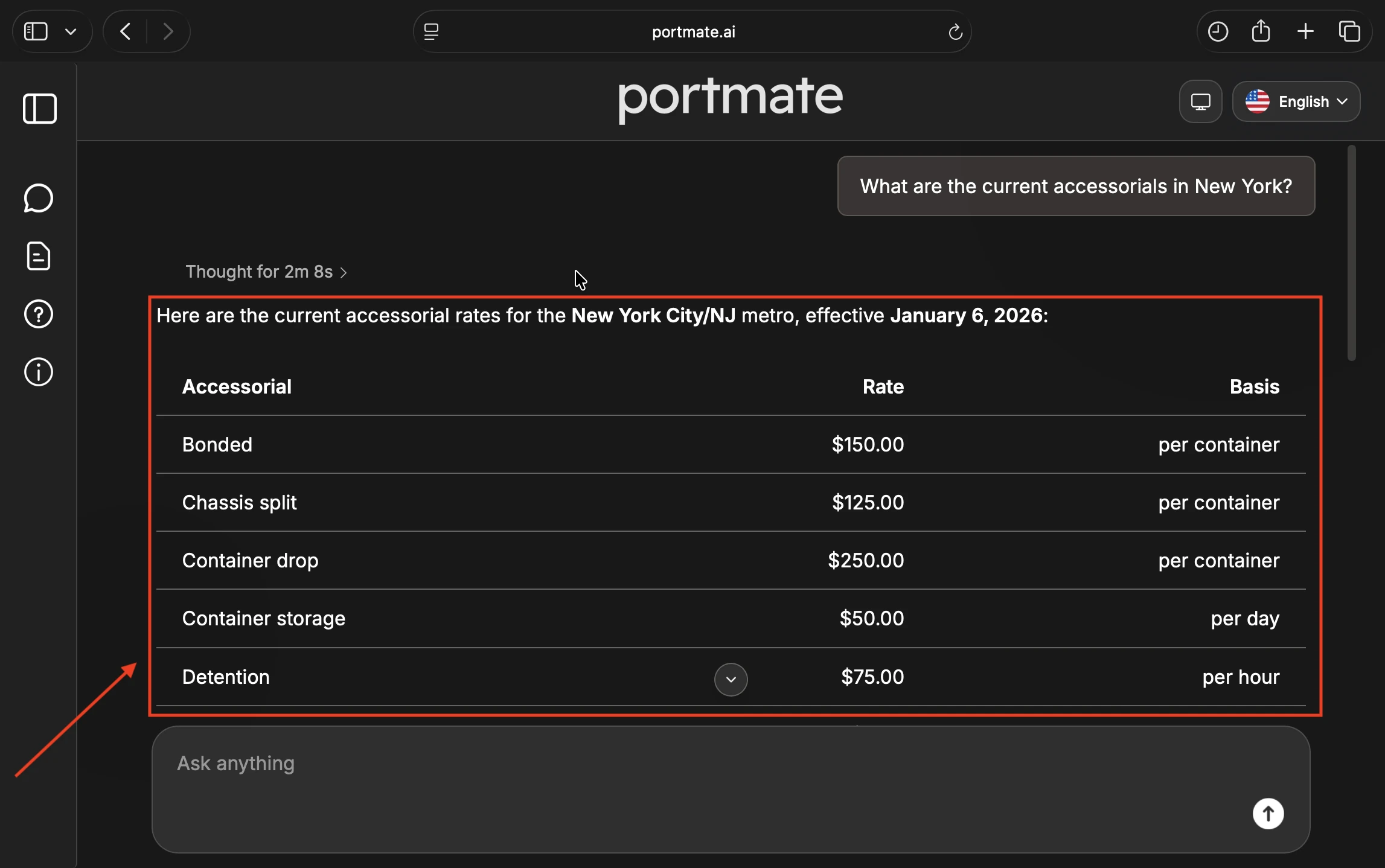The height and width of the screenshot is (868, 1385).
Task: Show the tab overview
Action: pos(1349,31)
